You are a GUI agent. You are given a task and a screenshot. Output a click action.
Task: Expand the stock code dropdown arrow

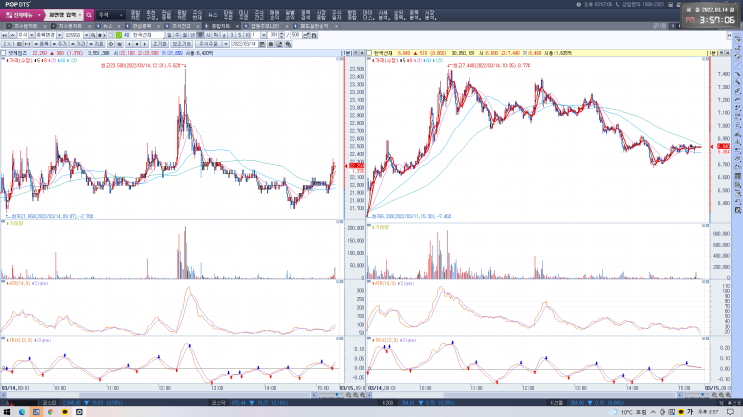[x=86, y=35]
